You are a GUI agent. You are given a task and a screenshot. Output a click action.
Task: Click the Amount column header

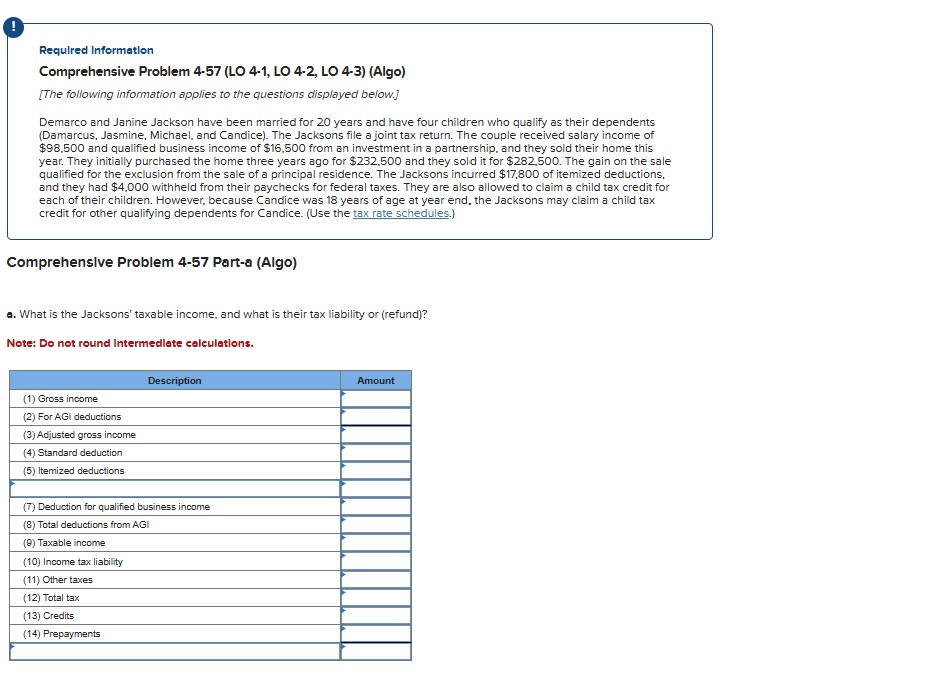coord(376,380)
